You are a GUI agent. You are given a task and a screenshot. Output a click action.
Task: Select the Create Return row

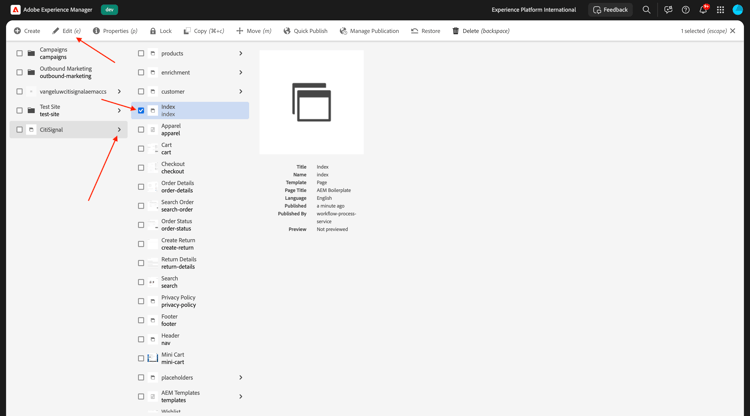[190, 244]
